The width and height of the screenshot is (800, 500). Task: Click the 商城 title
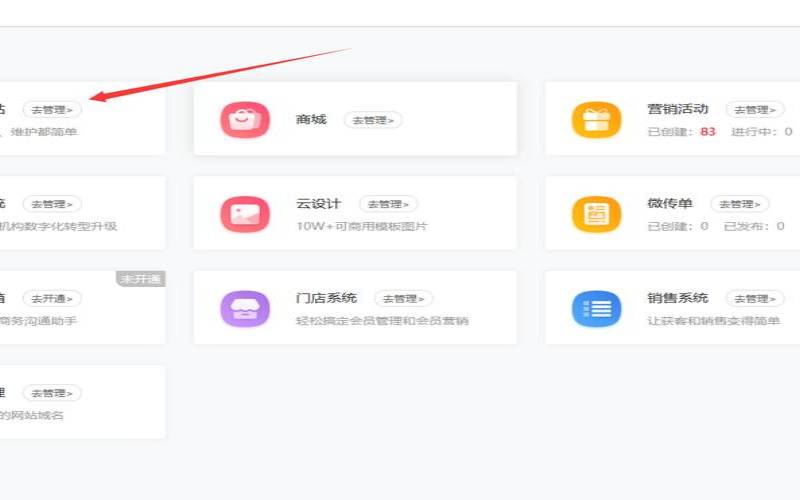311,119
